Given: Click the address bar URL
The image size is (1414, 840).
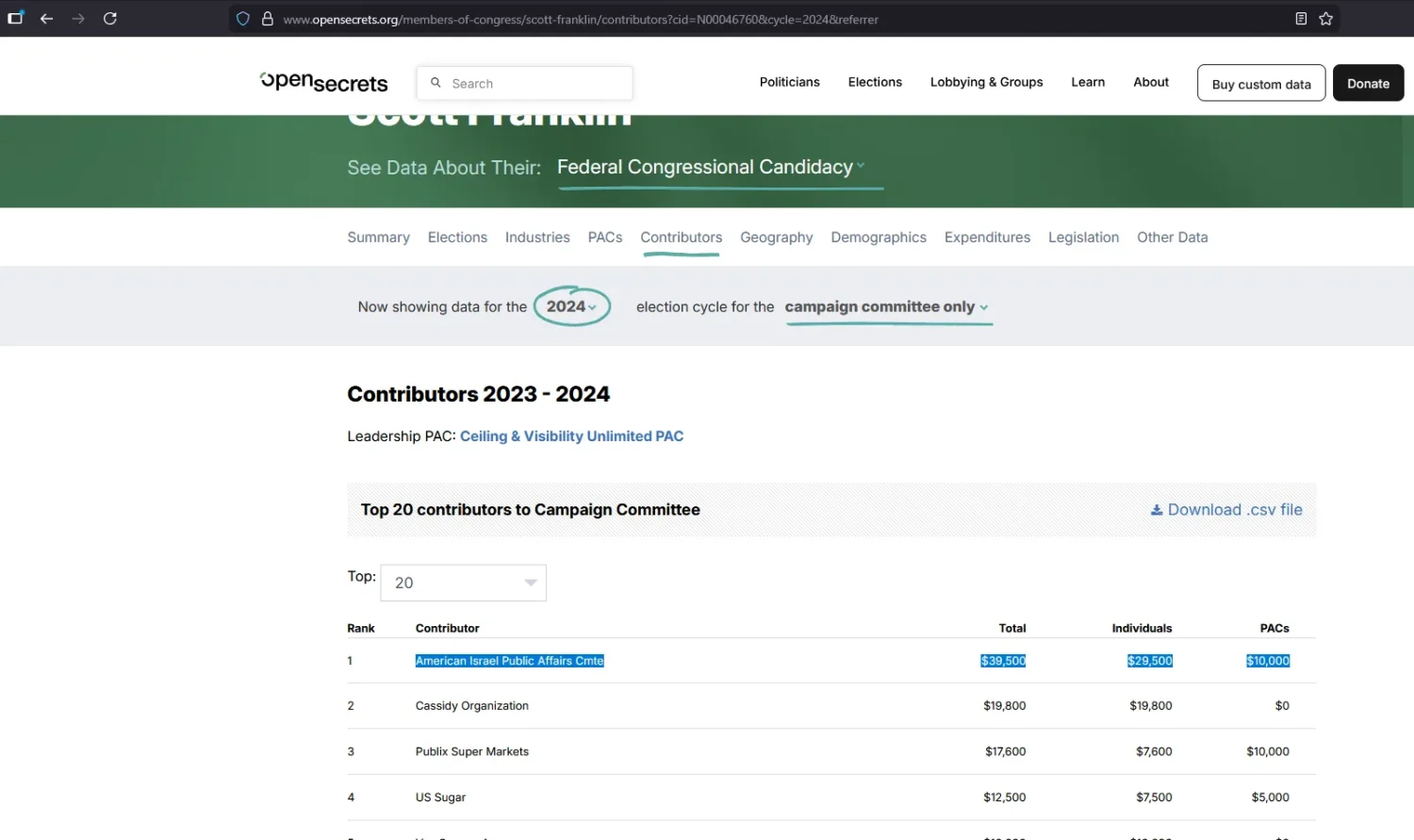Looking at the screenshot, I should click(x=581, y=19).
